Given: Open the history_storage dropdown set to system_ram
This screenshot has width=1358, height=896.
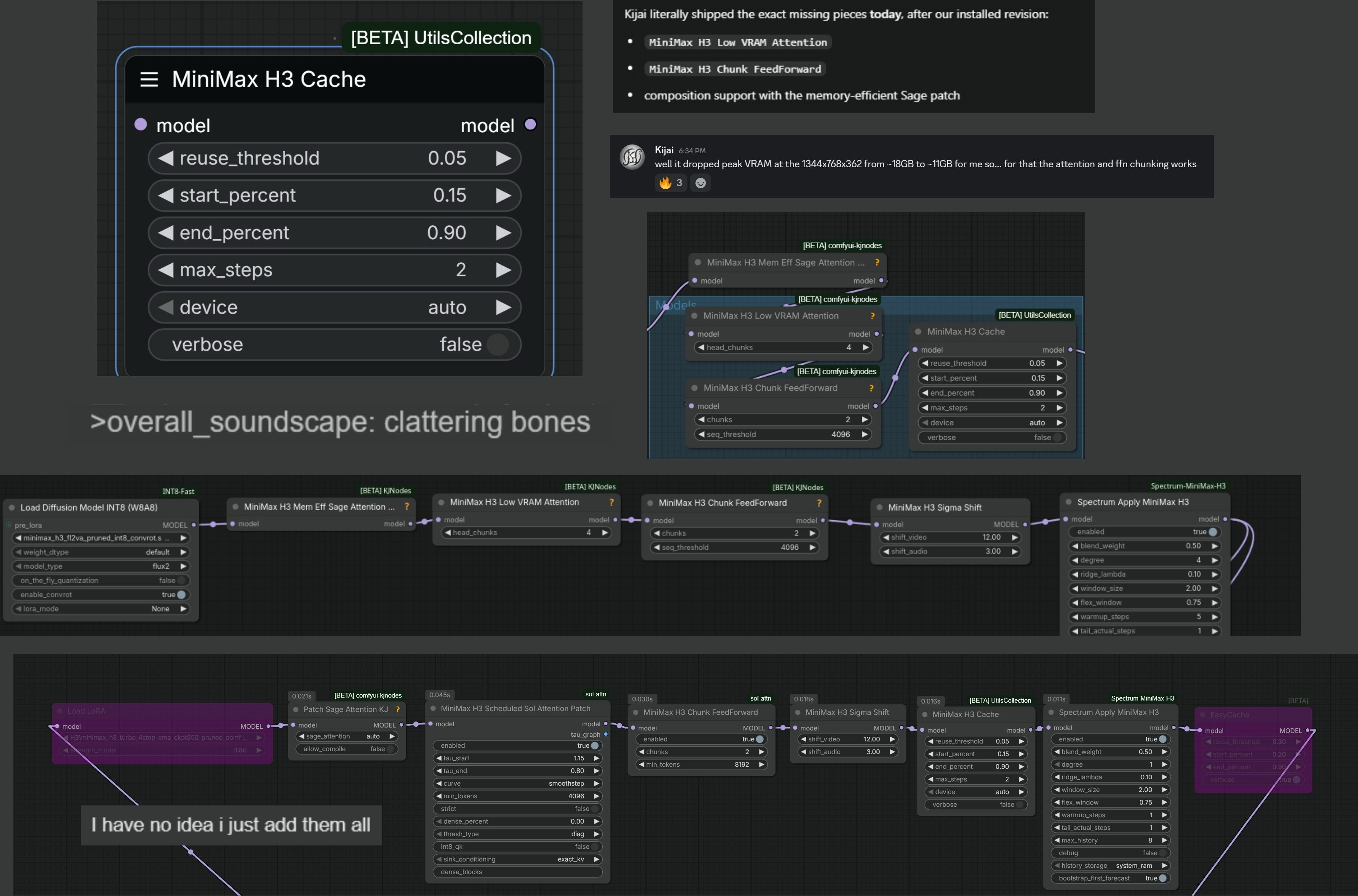Looking at the screenshot, I should (x=1110, y=866).
